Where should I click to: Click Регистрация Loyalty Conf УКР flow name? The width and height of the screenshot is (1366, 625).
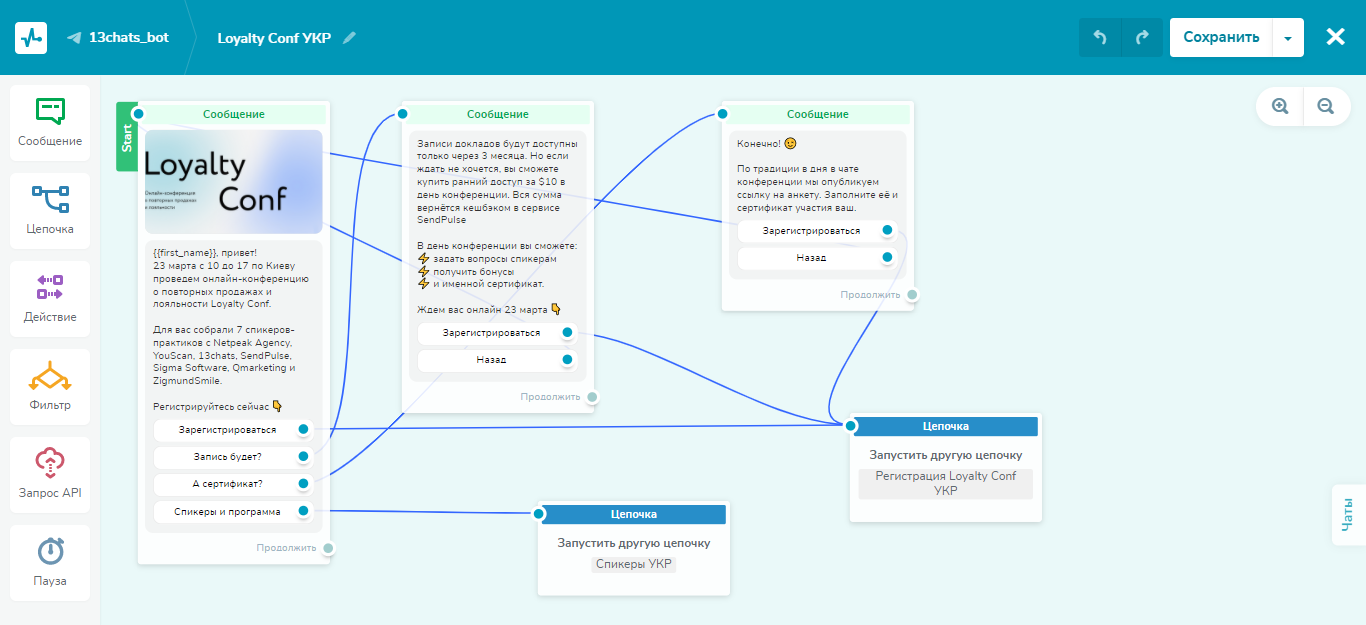tap(946, 483)
